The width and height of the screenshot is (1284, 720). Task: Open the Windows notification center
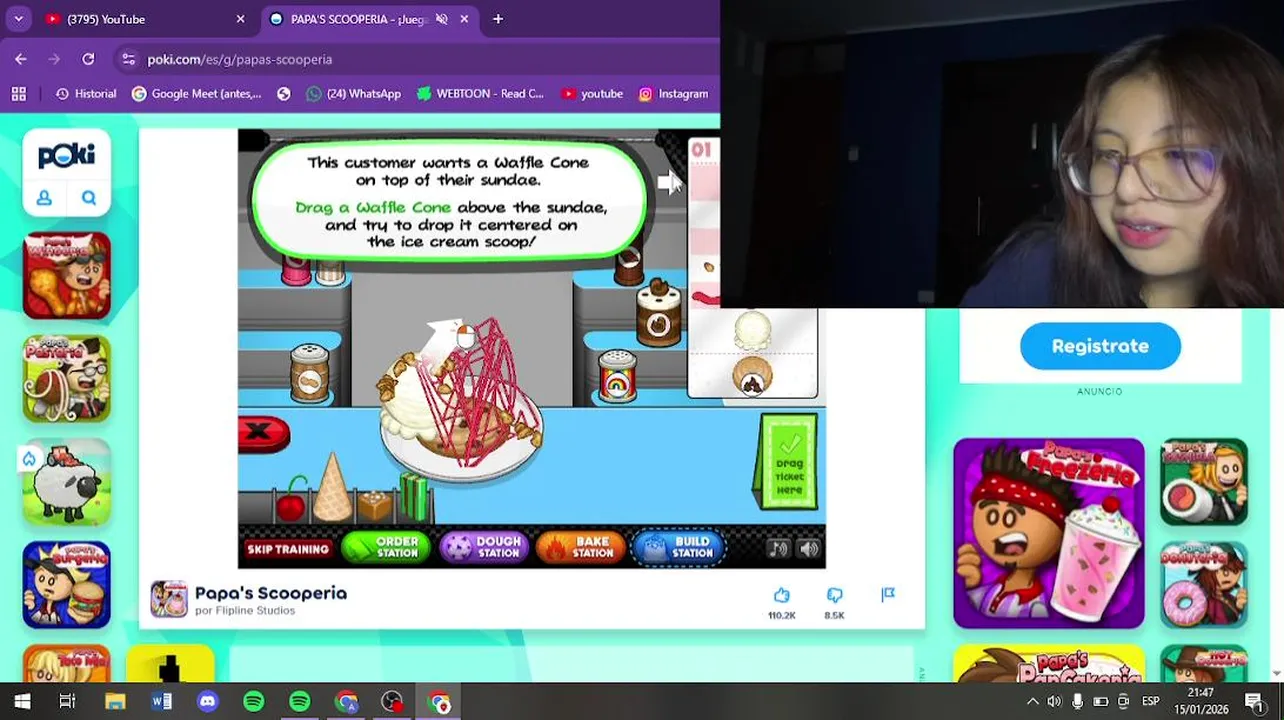click(x=1253, y=701)
